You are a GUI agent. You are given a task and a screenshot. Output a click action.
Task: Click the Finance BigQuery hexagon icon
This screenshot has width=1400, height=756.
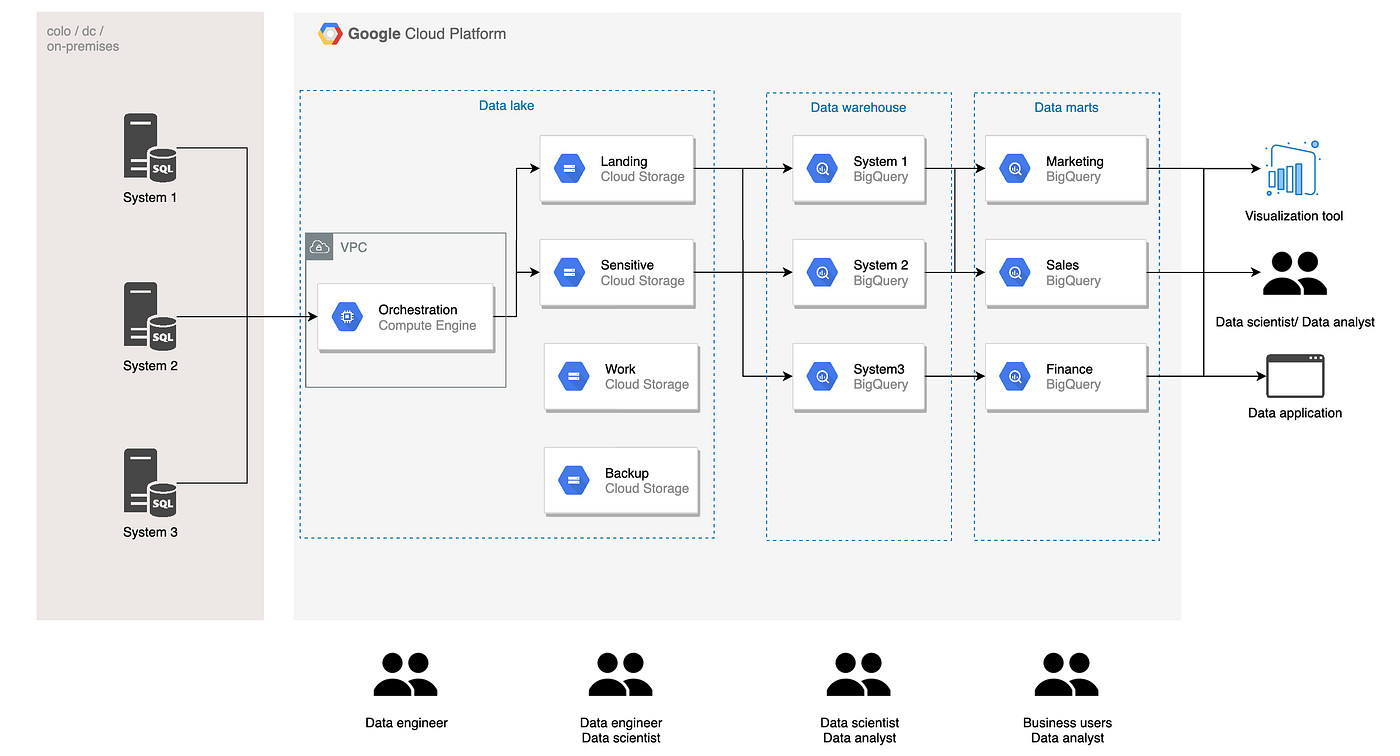(x=1014, y=376)
